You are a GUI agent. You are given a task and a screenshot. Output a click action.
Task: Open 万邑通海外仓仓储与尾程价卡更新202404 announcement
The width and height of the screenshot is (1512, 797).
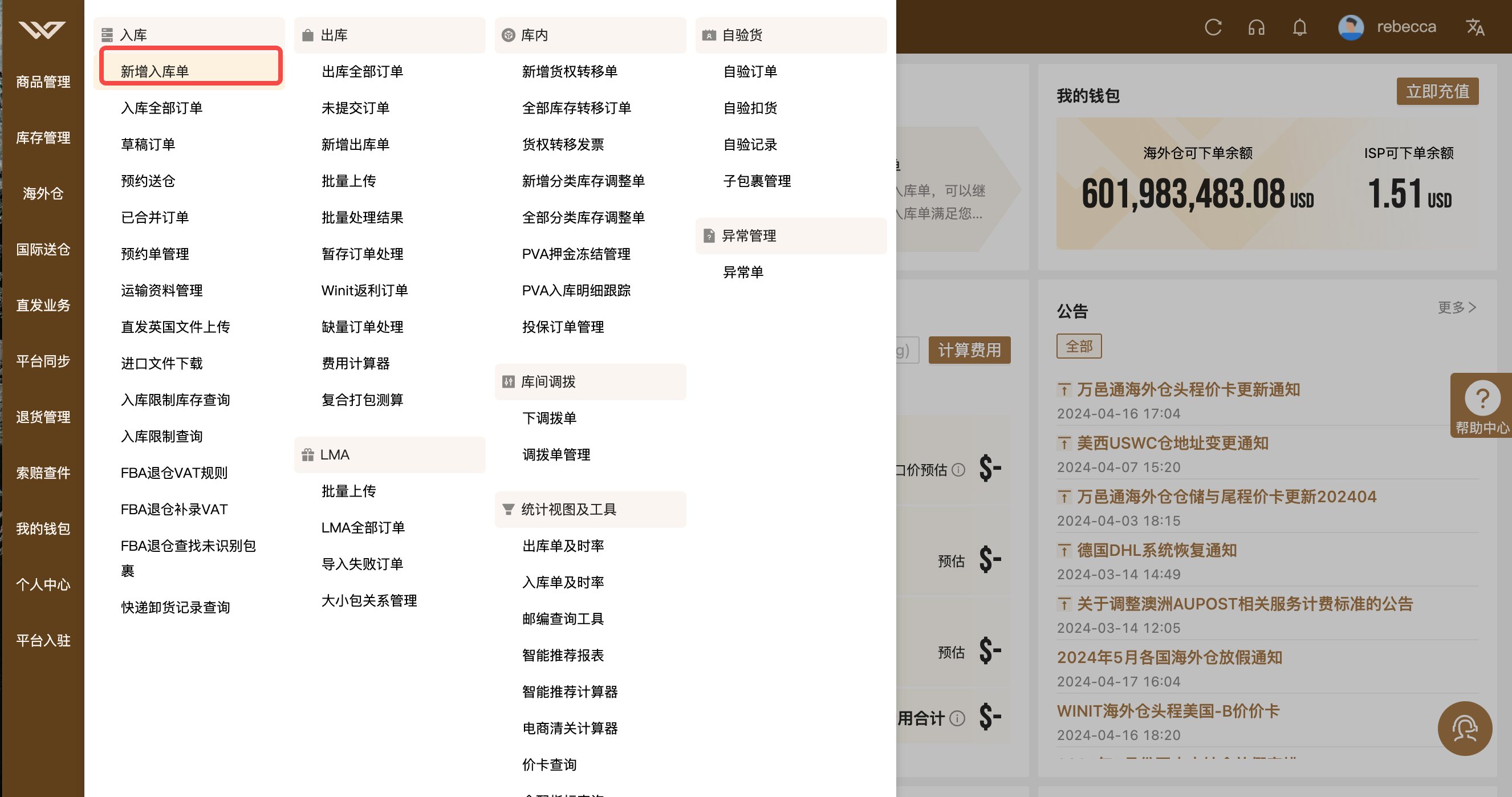[1226, 497]
